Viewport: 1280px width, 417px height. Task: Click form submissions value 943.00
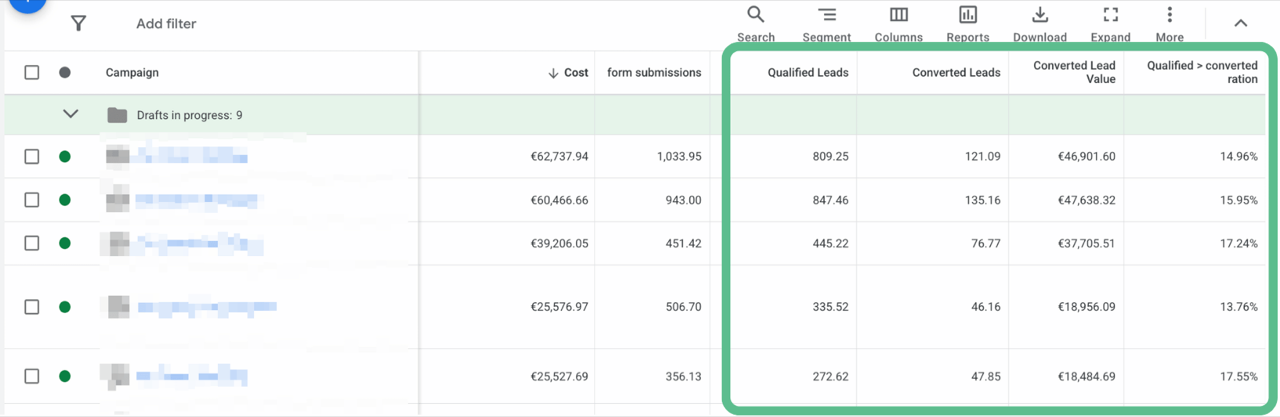pyautogui.click(x=683, y=201)
